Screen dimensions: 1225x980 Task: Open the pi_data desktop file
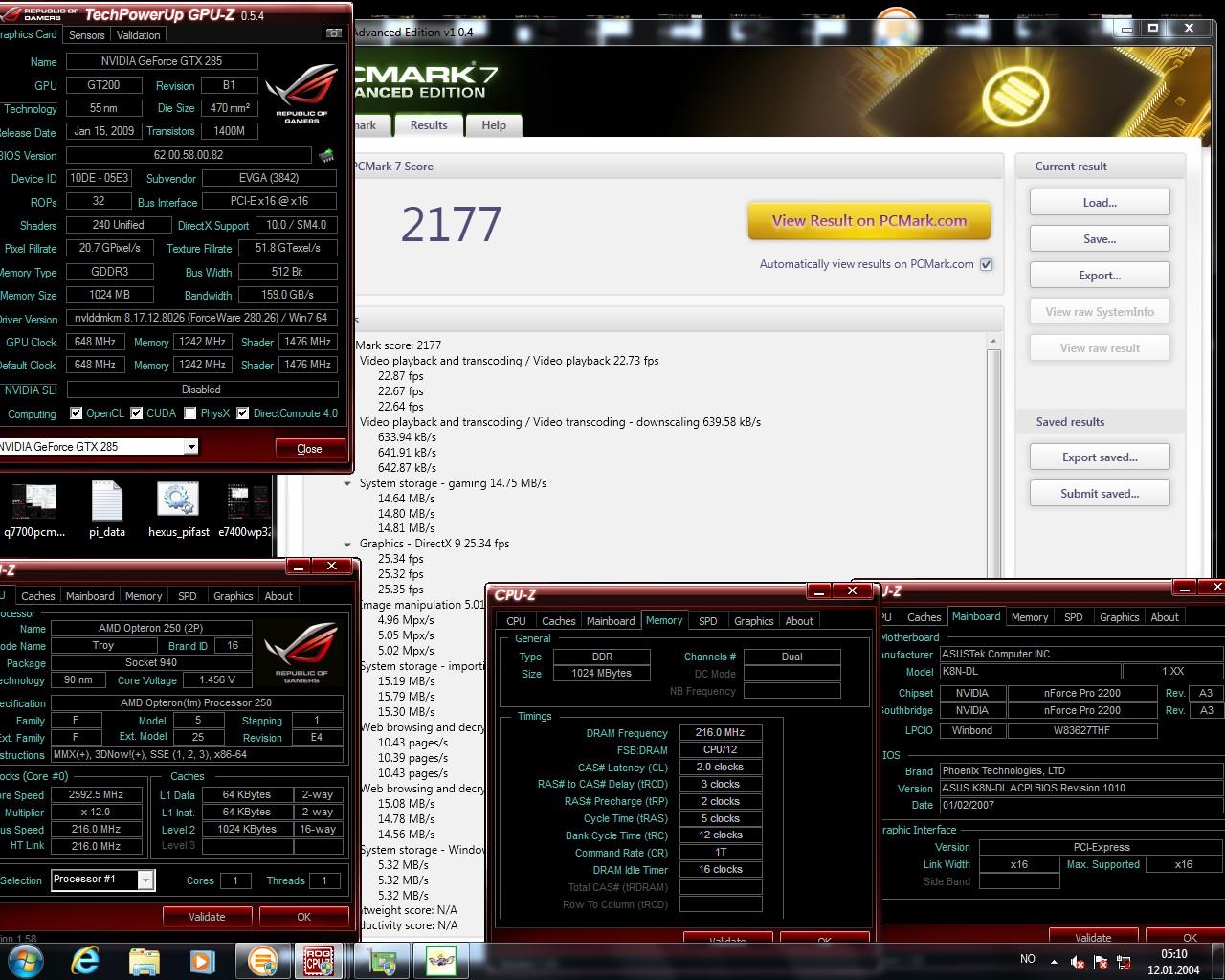tap(107, 511)
